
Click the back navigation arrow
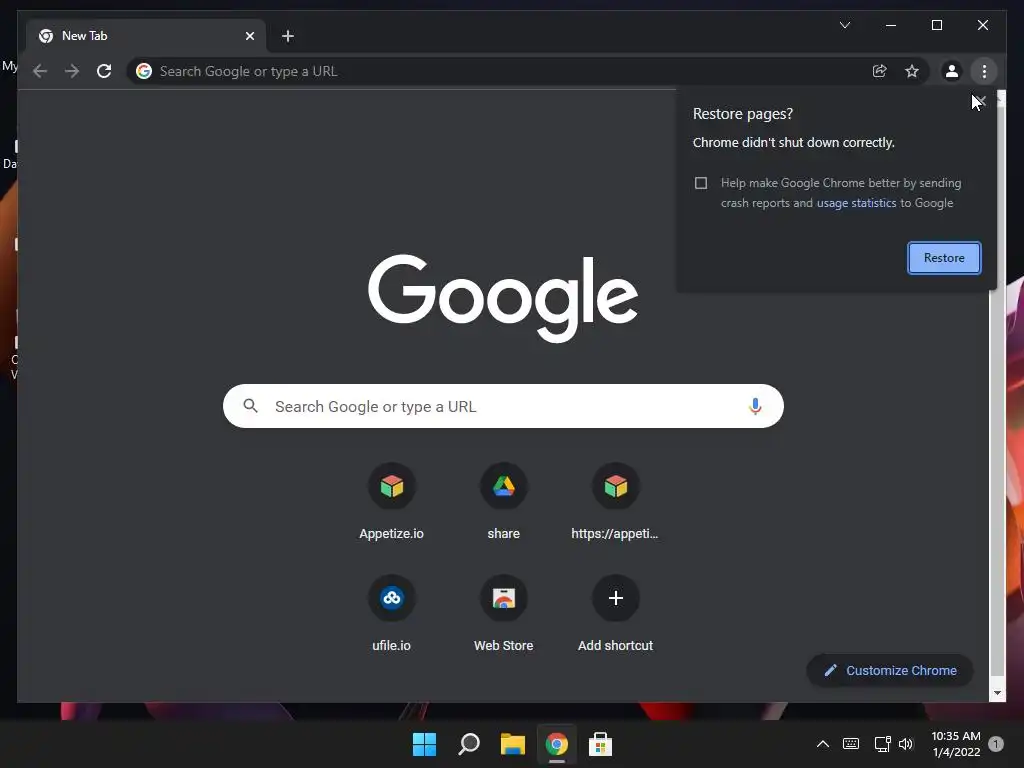pyautogui.click(x=40, y=71)
